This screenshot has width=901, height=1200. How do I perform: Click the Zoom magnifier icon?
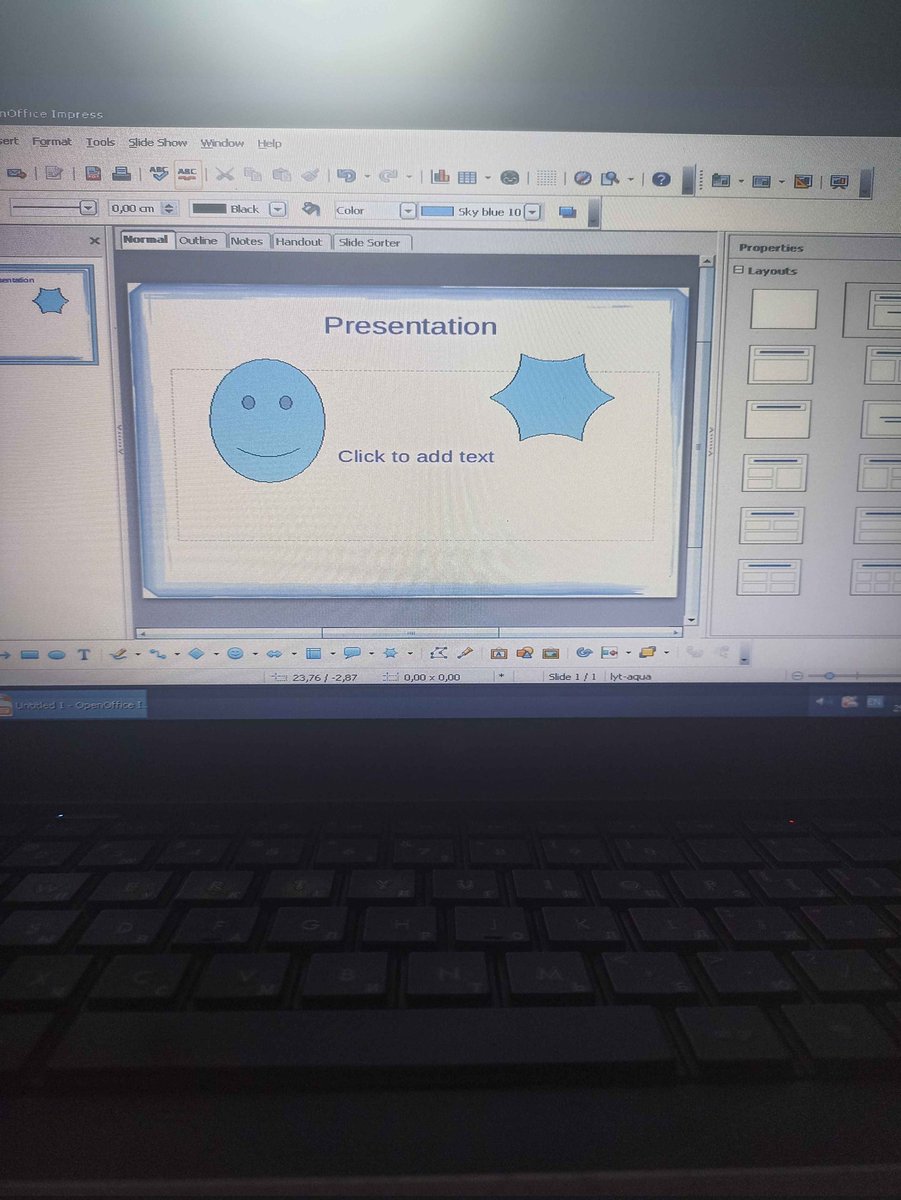610,179
